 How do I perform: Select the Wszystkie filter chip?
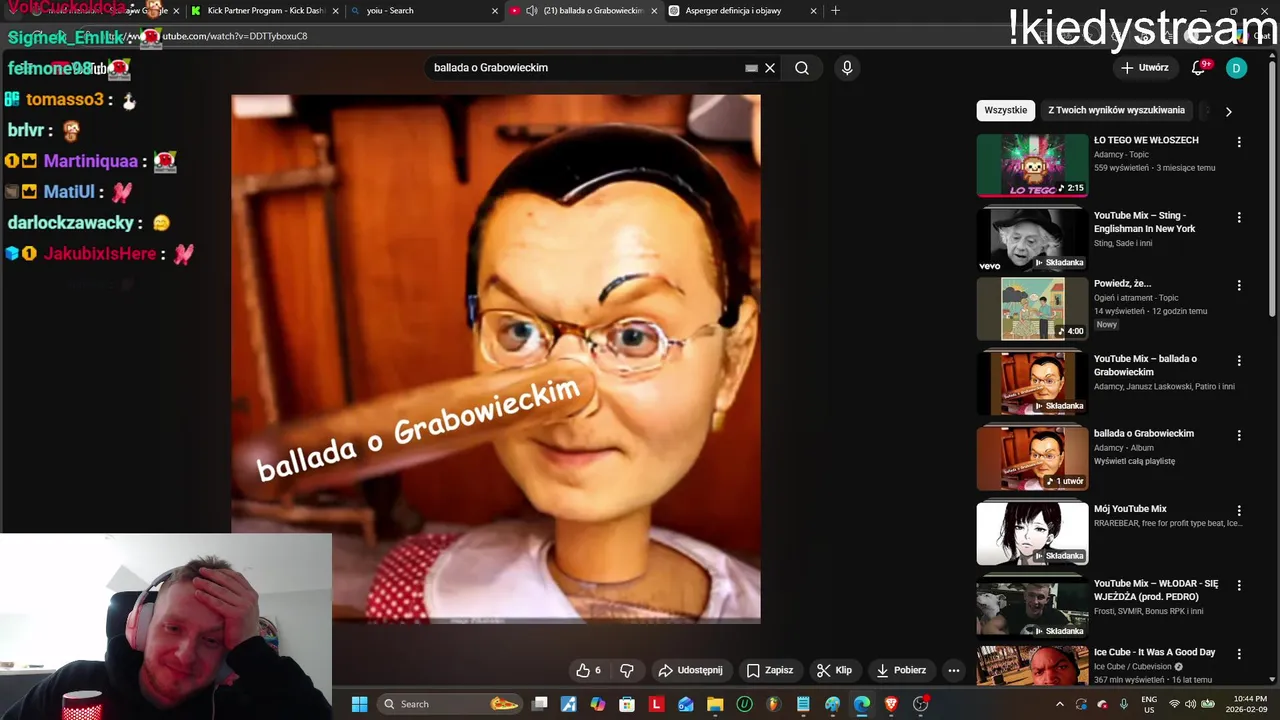click(1005, 110)
